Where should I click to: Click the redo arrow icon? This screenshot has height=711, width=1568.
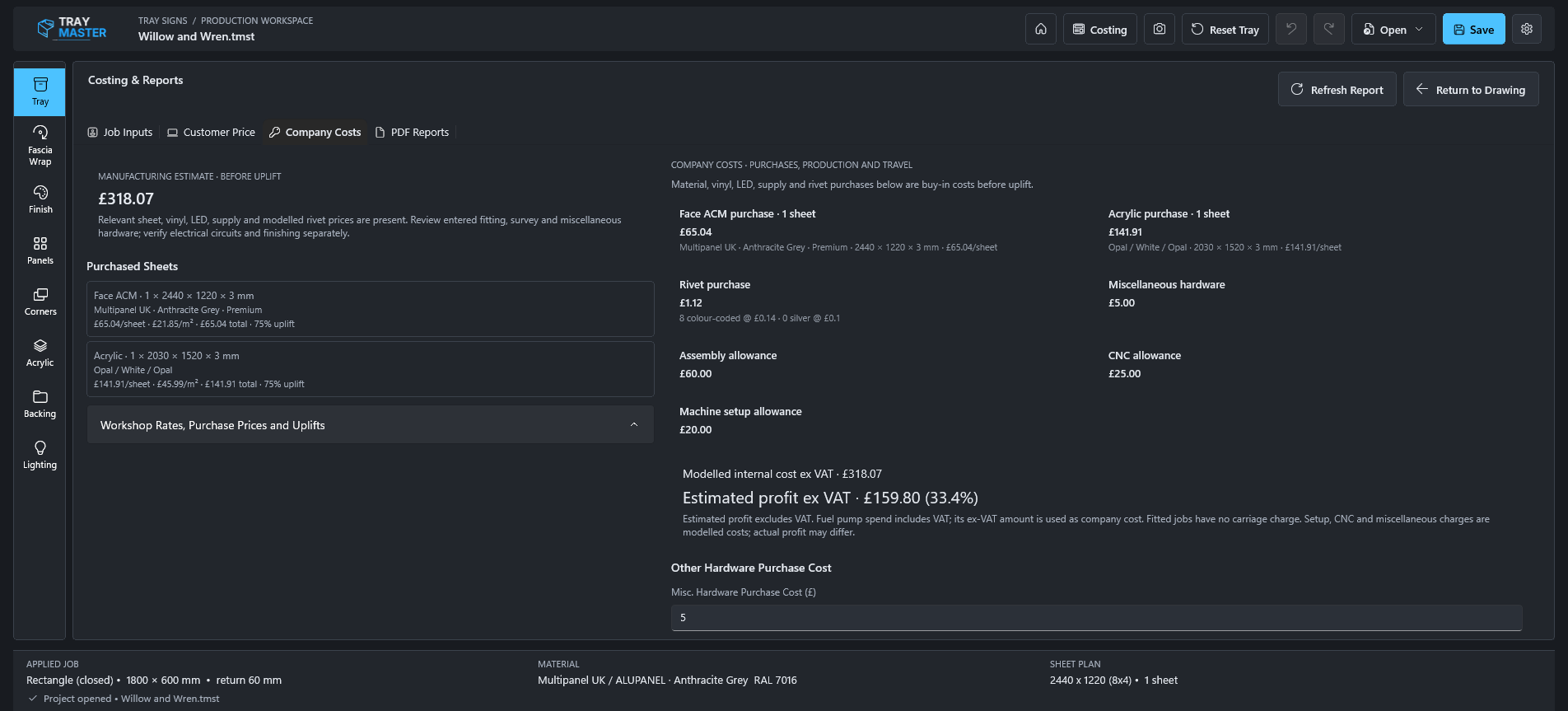point(1329,29)
